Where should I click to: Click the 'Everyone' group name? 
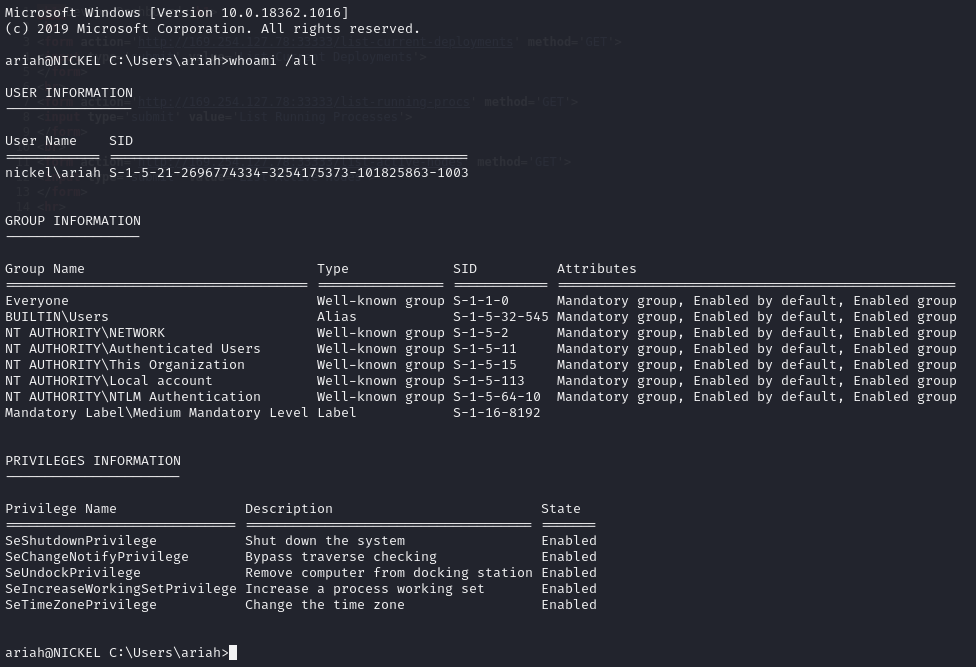point(37,301)
